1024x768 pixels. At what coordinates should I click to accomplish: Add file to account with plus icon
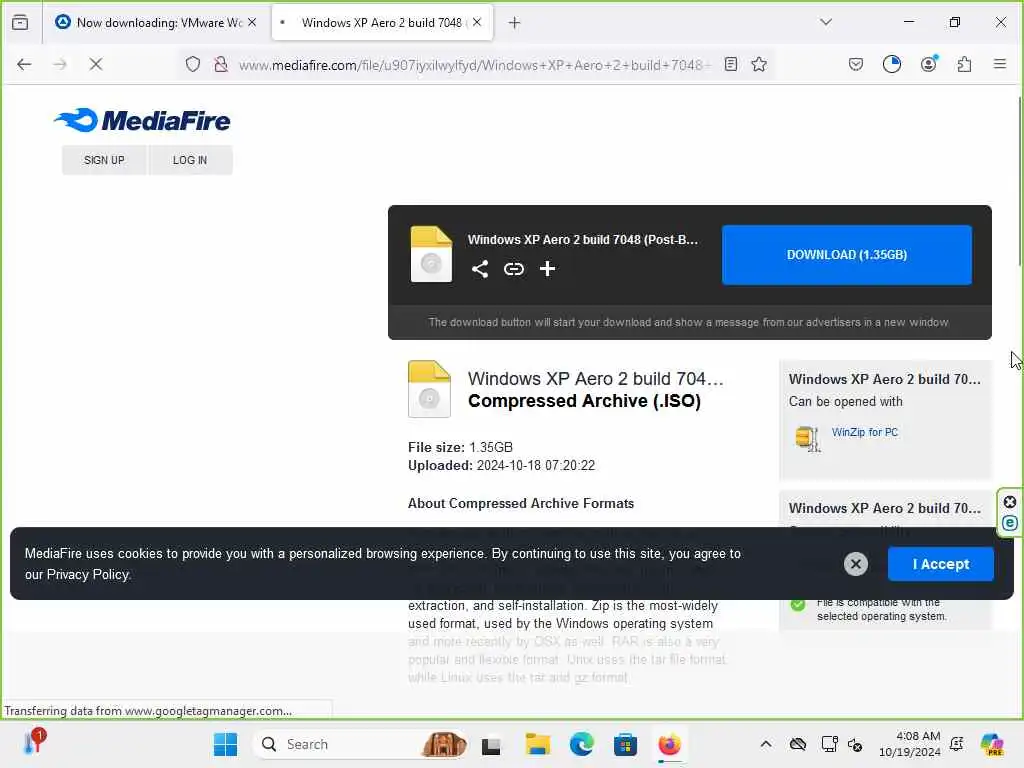point(547,269)
